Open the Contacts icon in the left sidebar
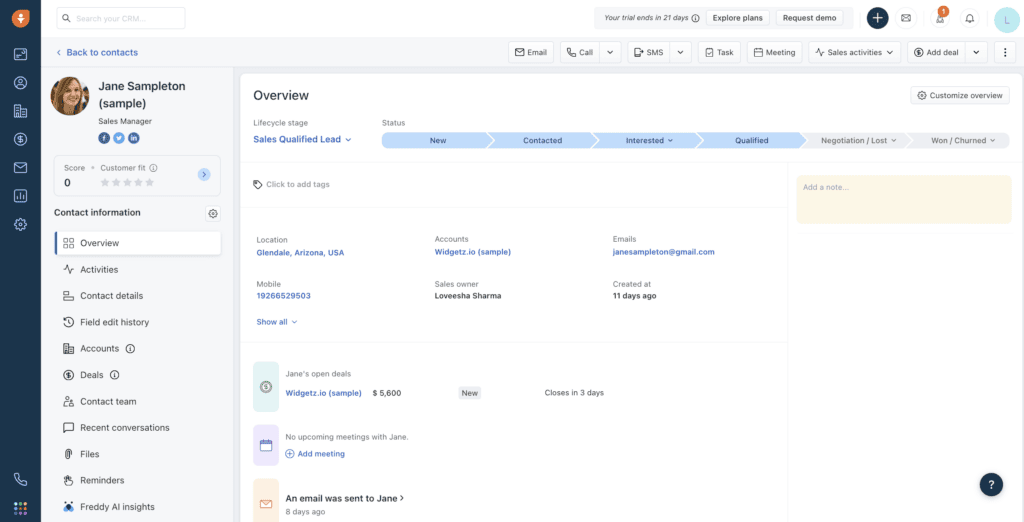 (20, 83)
